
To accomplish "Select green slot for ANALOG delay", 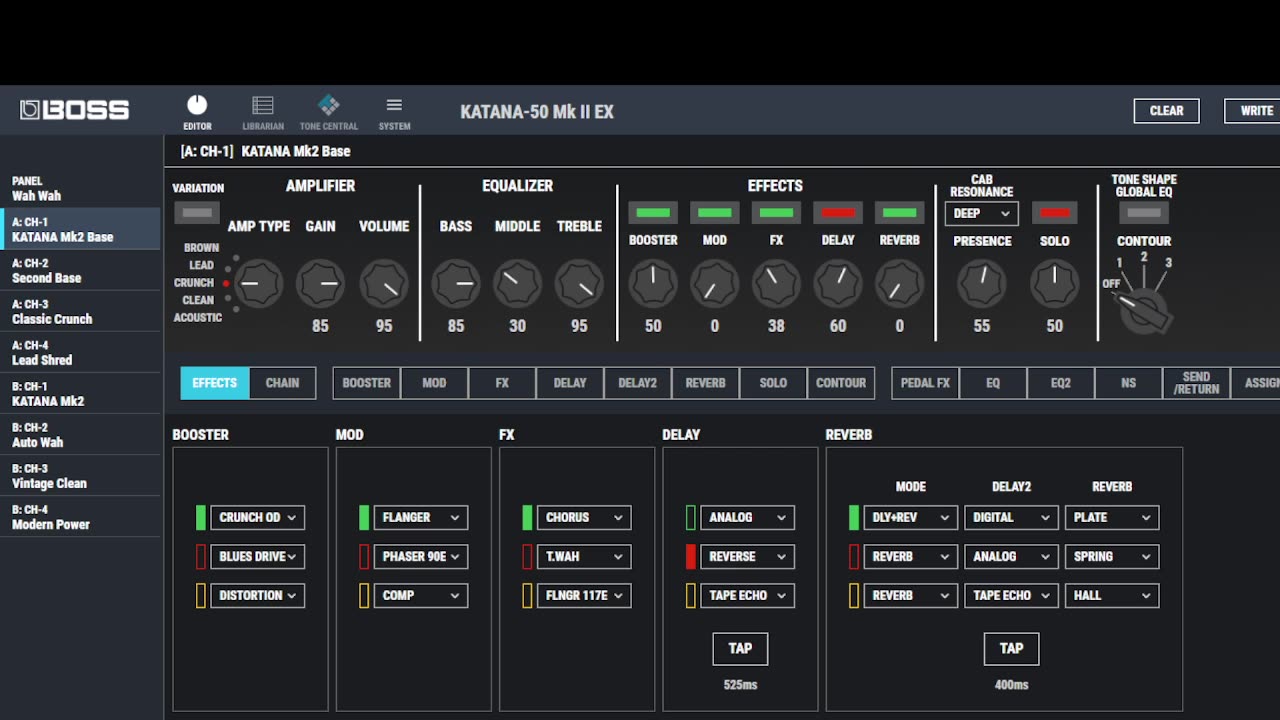I will pos(690,517).
